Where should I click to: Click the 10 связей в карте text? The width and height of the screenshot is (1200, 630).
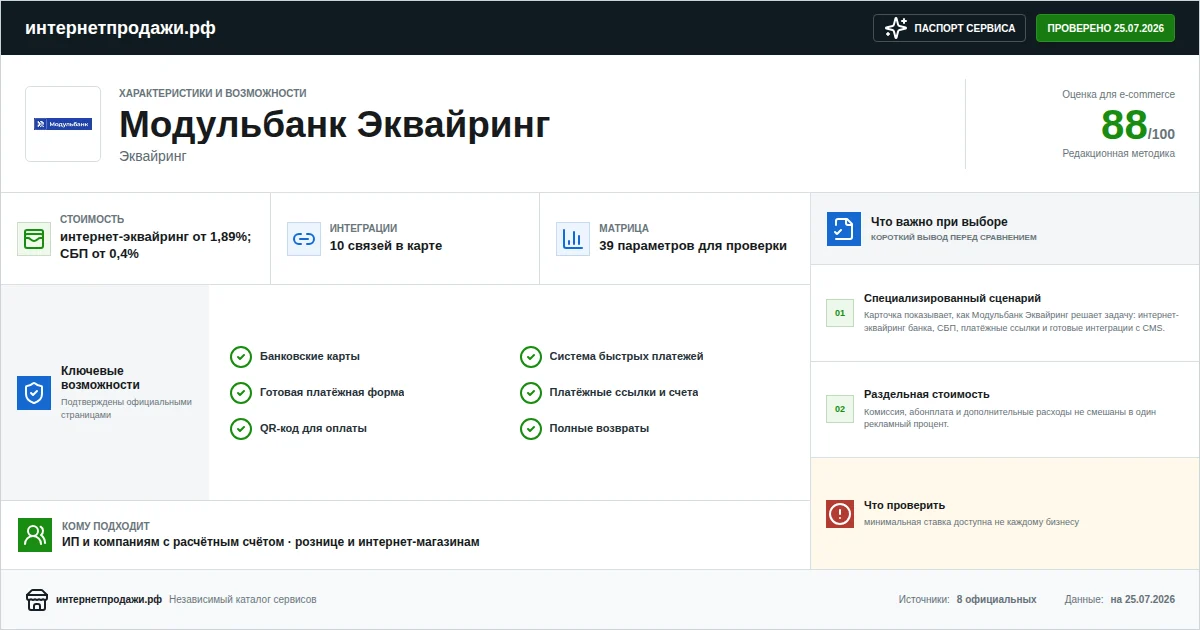point(386,246)
